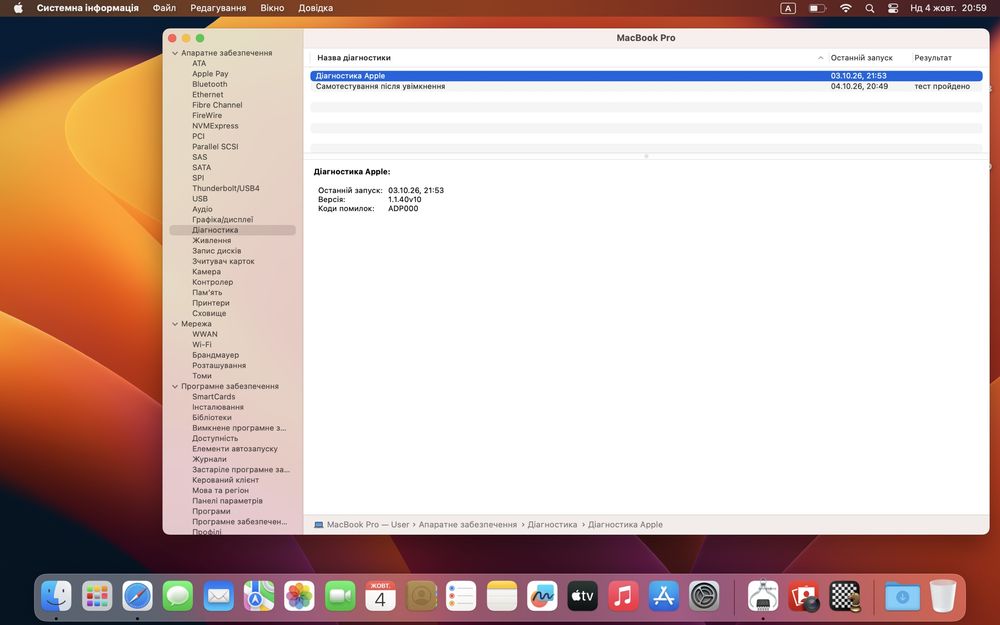Open Reminders app in the Dock
This screenshot has width=1000, height=625.
pos(461,596)
